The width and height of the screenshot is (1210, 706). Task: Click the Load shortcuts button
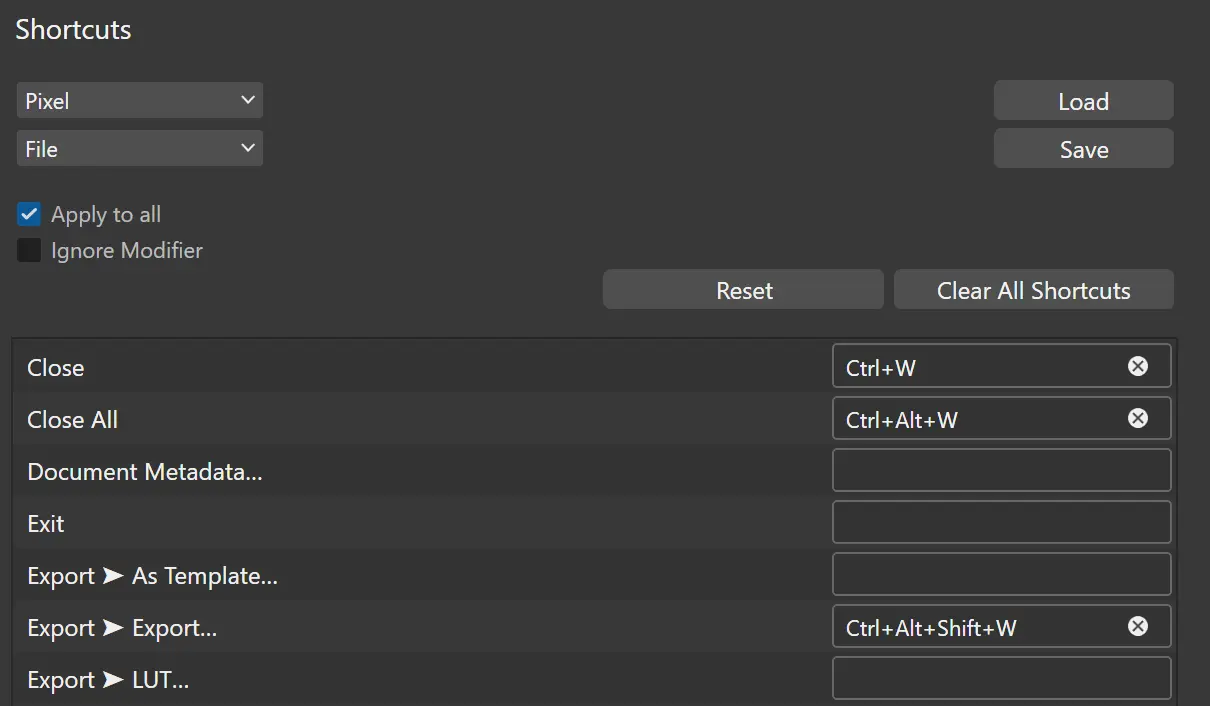(x=1083, y=101)
